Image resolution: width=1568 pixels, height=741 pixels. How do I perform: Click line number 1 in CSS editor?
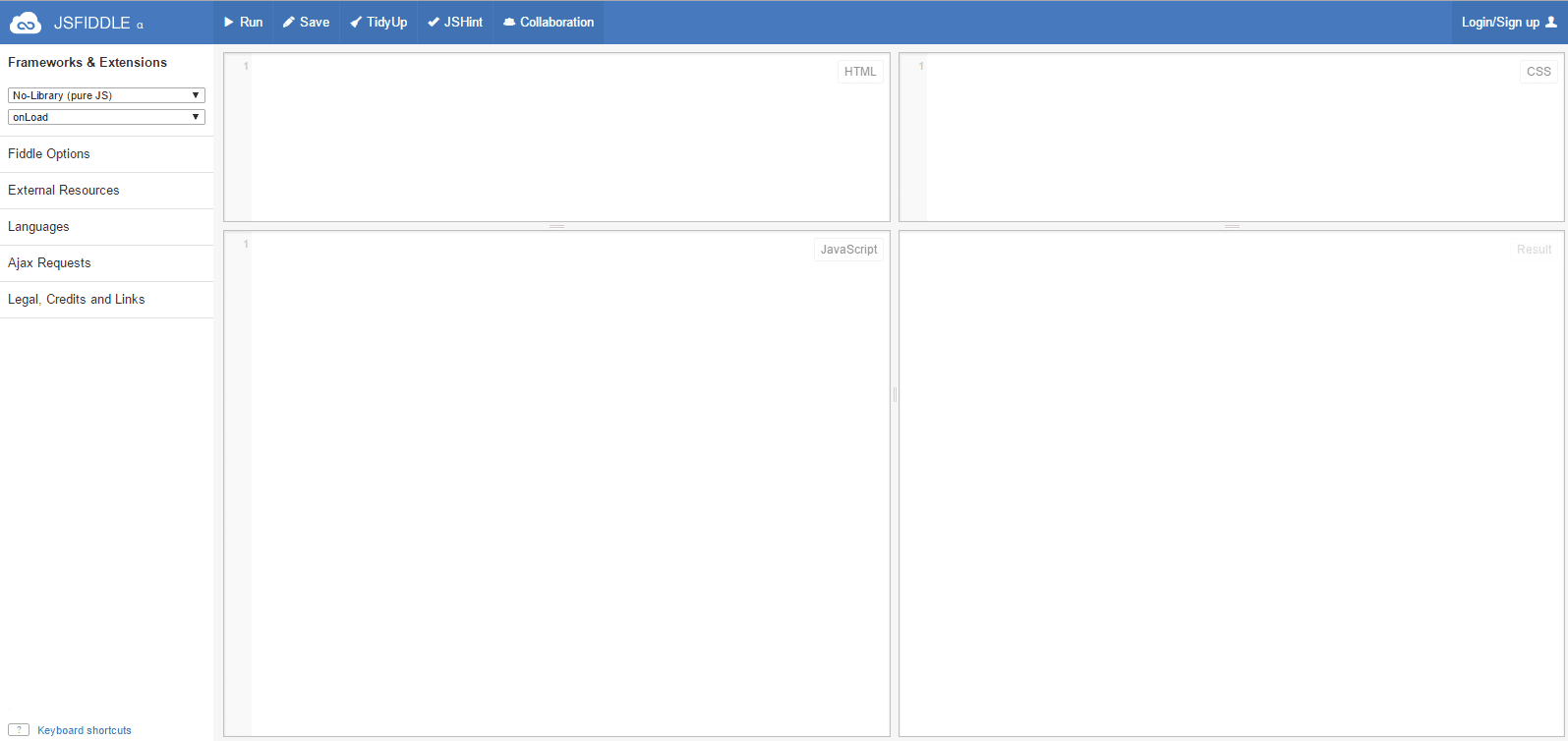tap(921, 66)
